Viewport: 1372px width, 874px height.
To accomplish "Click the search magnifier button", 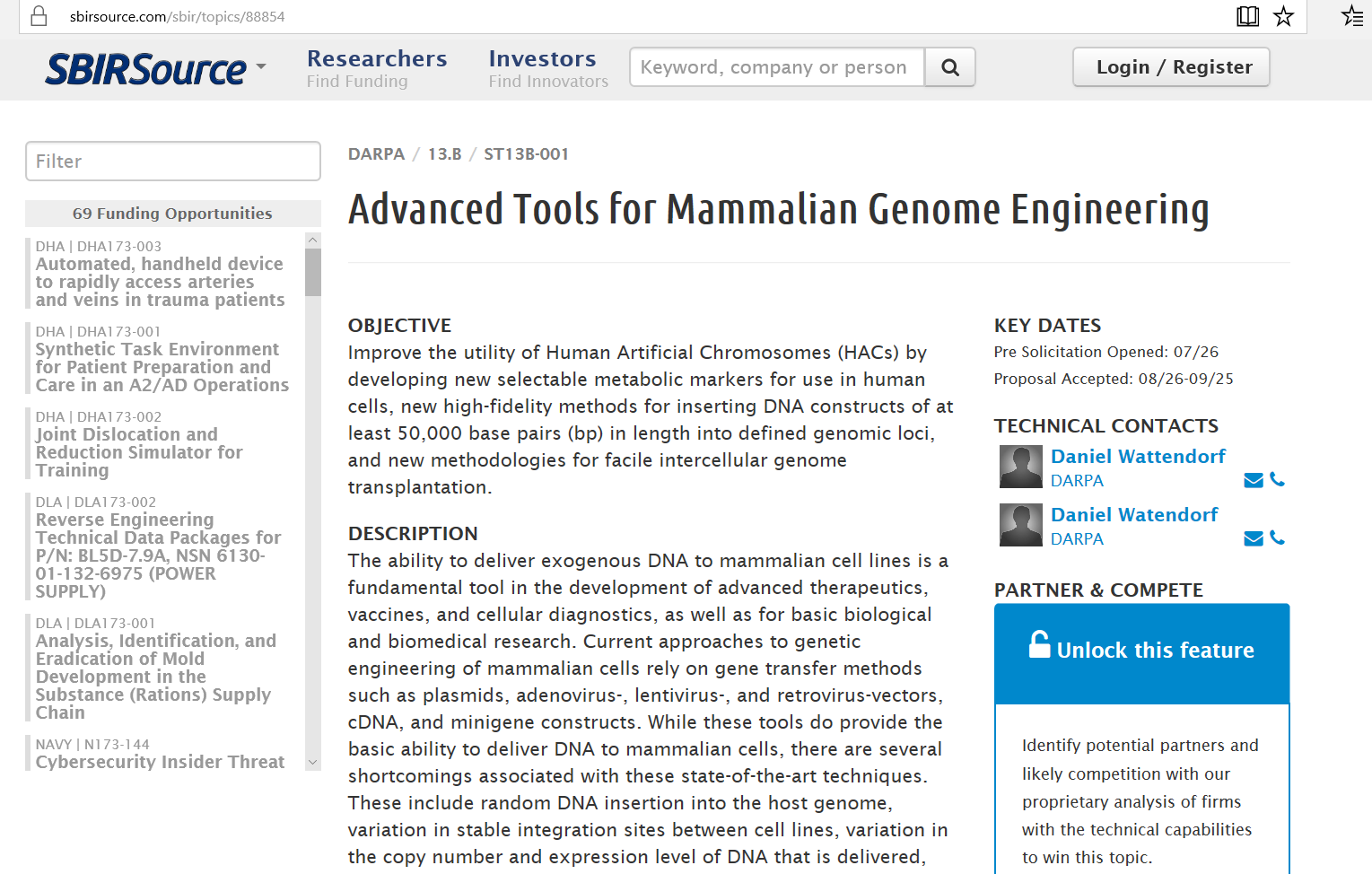I will coord(949,67).
